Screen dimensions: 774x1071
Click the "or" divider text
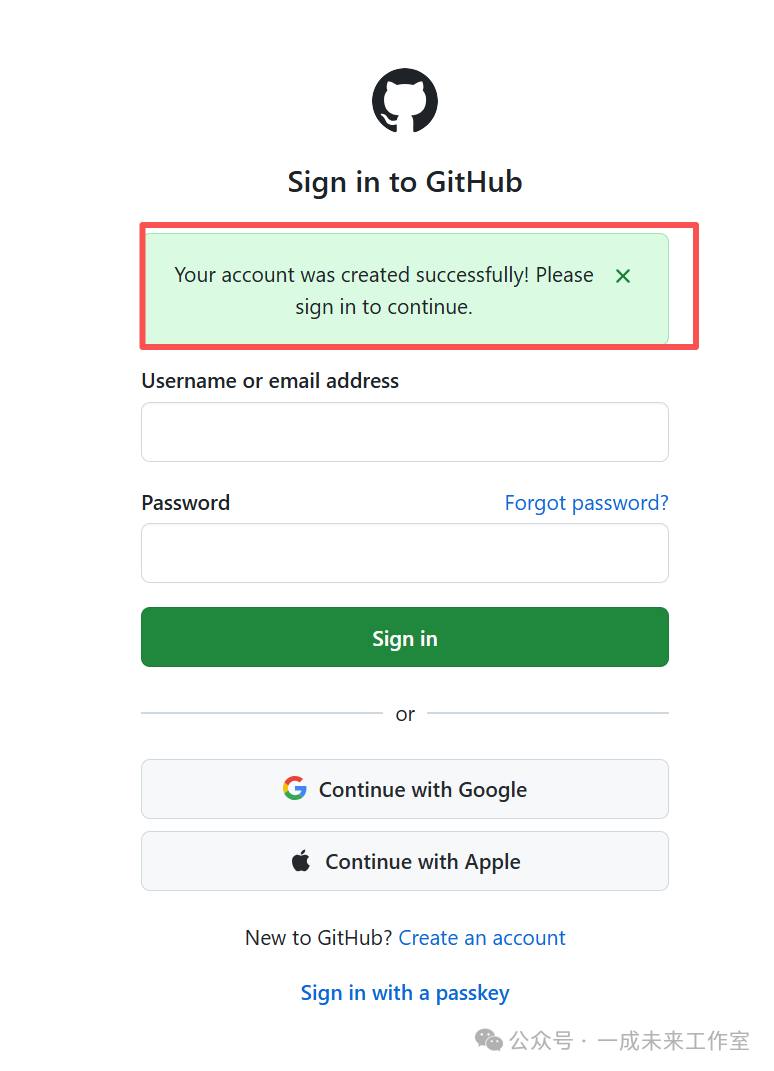pos(405,714)
